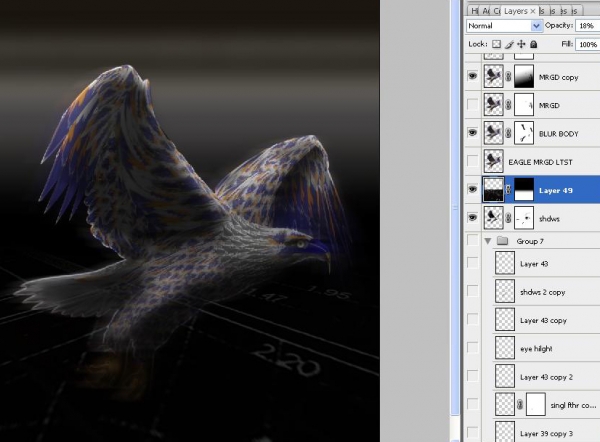The image size is (600, 442).
Task: Click the chain link icon on Layer 49
Action: pyautogui.click(x=508, y=189)
